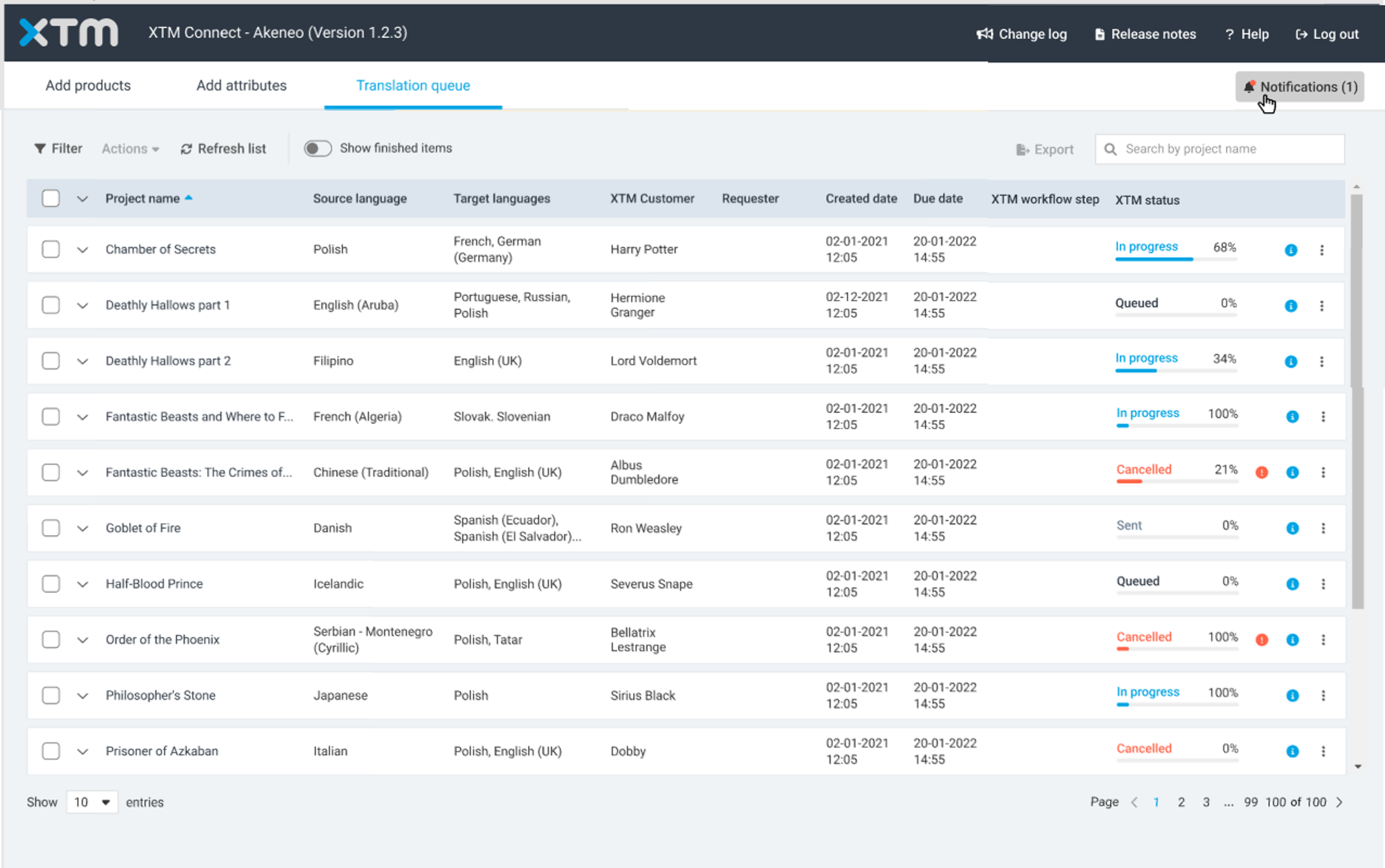This screenshot has width=1385, height=868.
Task: Expand Chamber of Secrets row
Action: [x=83, y=250]
